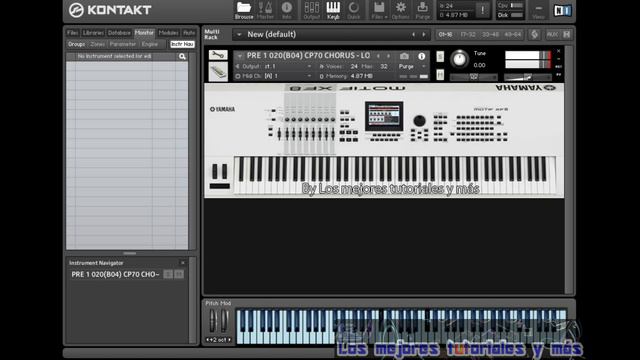Open instrument edit wrench icon
The height and width of the screenshot is (360, 640).
coord(218,55)
